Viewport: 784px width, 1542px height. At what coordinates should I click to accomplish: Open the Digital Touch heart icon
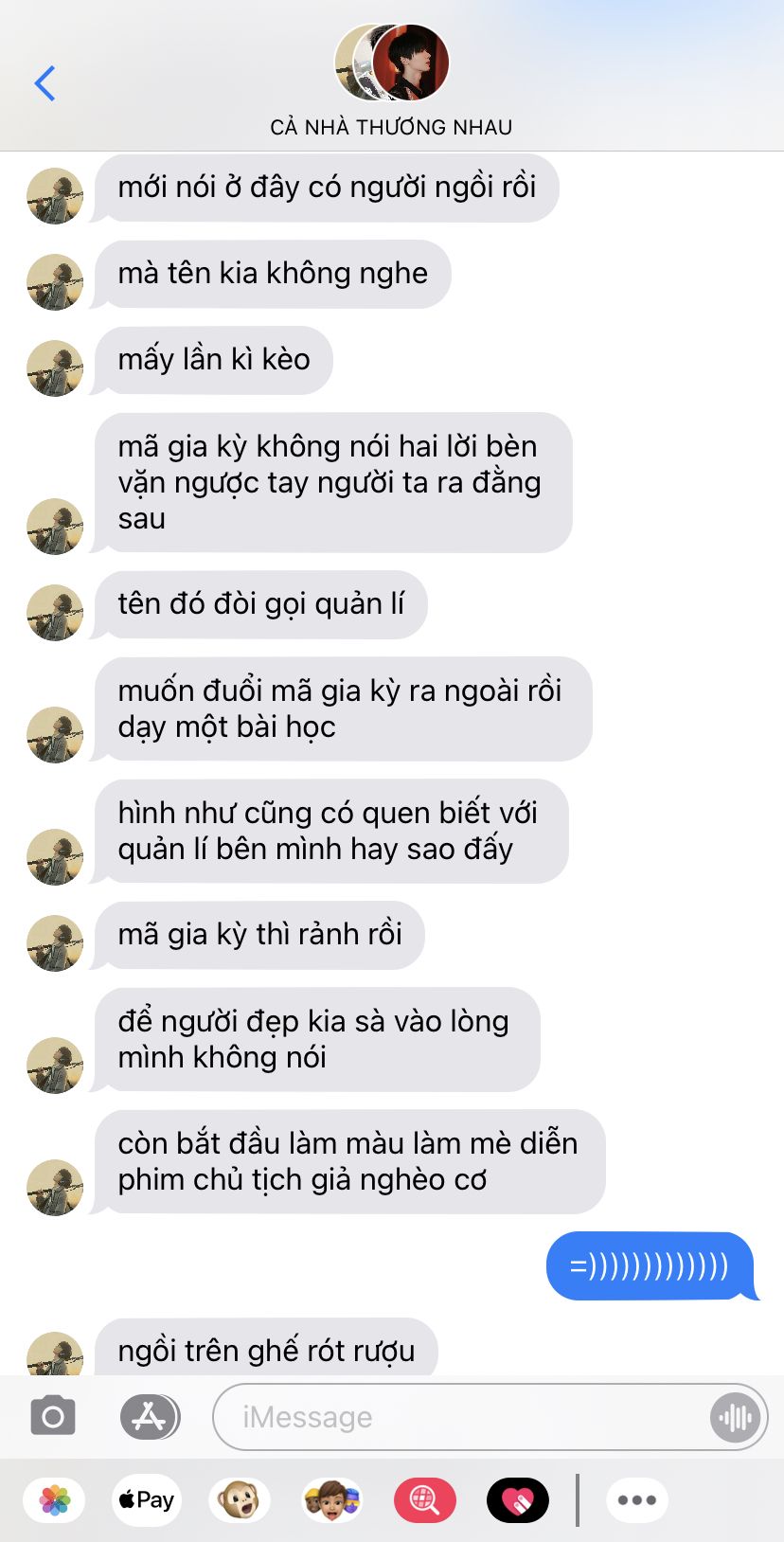pos(518,1500)
